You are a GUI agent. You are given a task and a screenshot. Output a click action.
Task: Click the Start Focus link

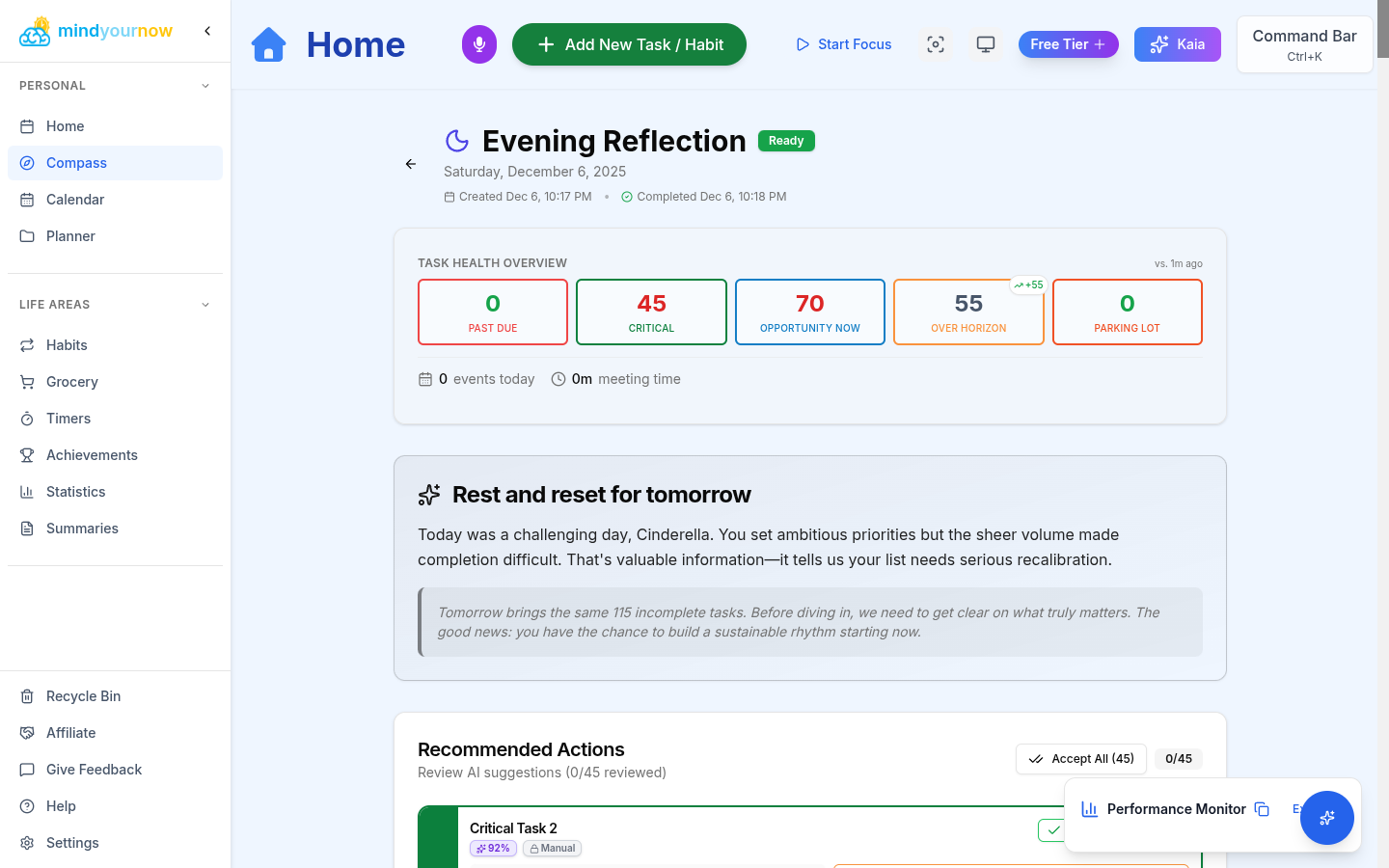point(843,43)
